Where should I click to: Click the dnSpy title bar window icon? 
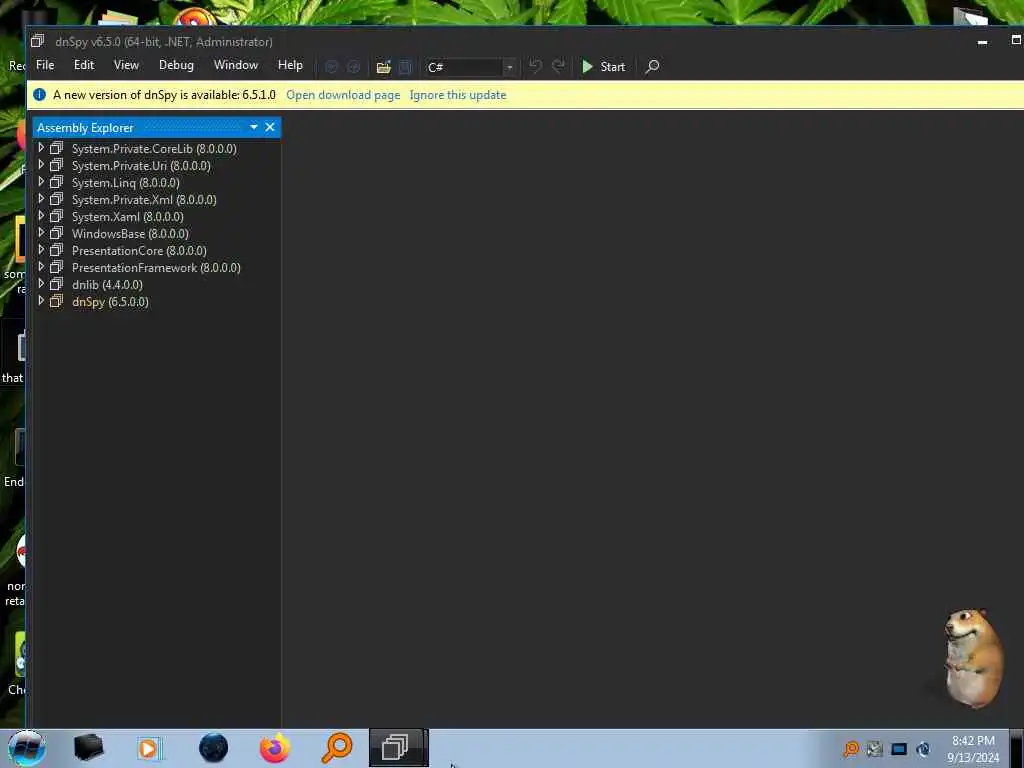(37, 41)
